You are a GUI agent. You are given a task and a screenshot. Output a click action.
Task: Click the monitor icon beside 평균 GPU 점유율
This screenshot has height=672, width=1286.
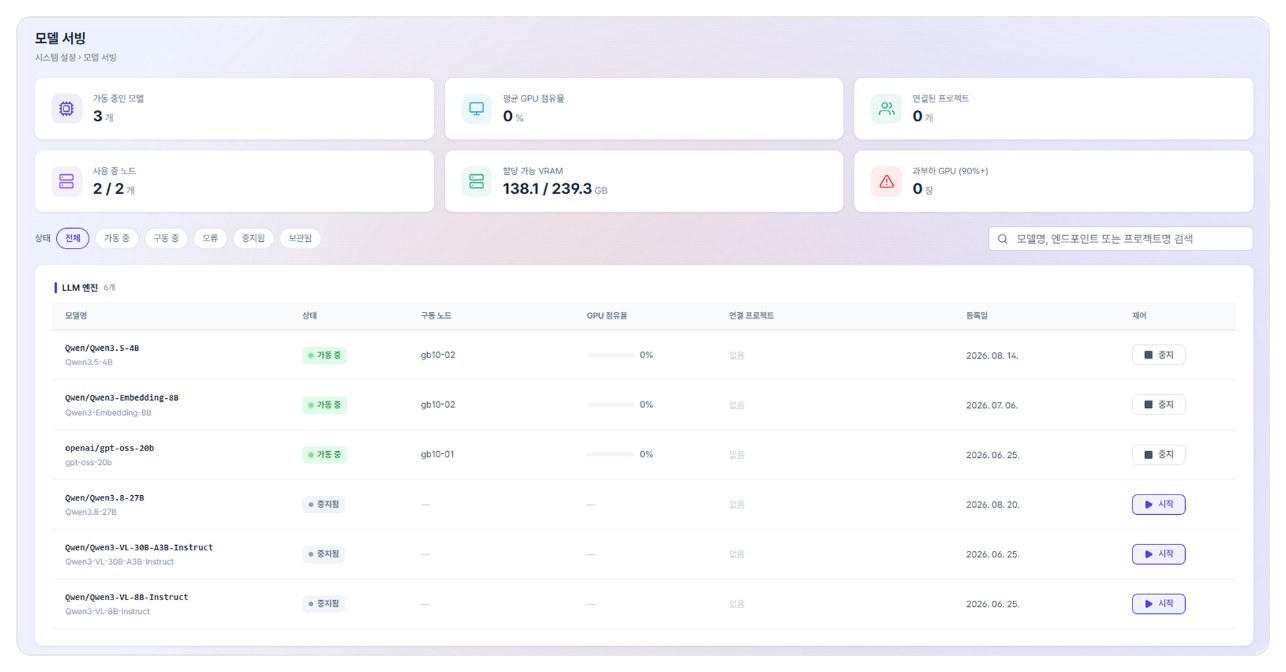click(x=477, y=109)
